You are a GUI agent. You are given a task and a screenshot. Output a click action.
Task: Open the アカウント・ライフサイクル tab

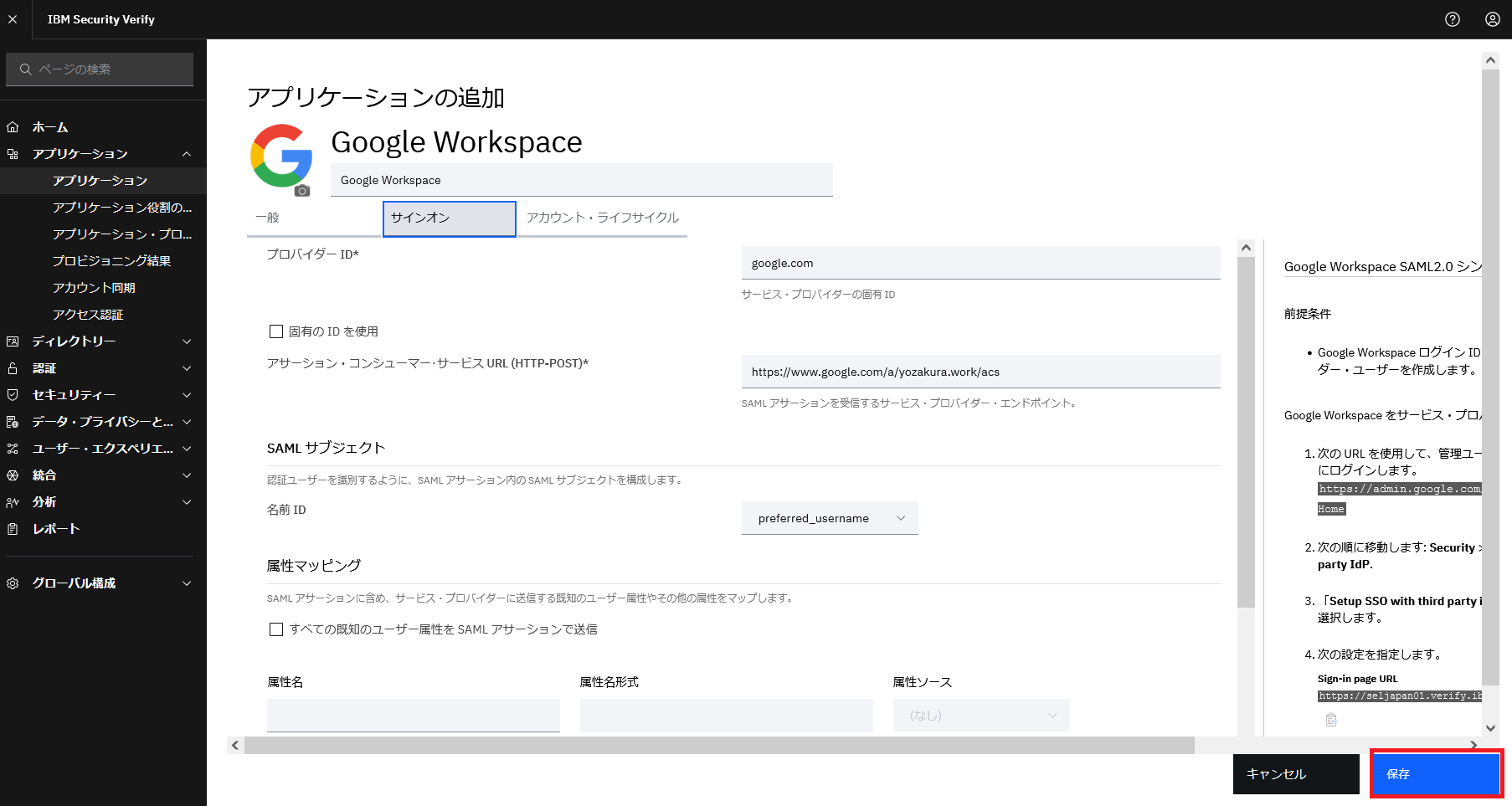pos(603,218)
